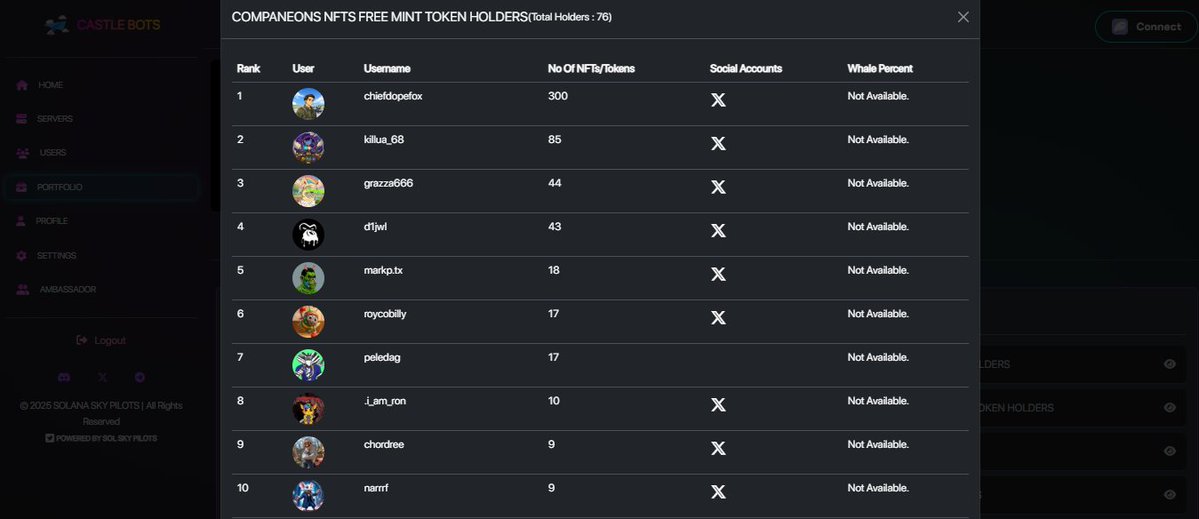The height and width of the screenshot is (519, 1199).
Task: Click the Logout link
Action: [x=101, y=340]
